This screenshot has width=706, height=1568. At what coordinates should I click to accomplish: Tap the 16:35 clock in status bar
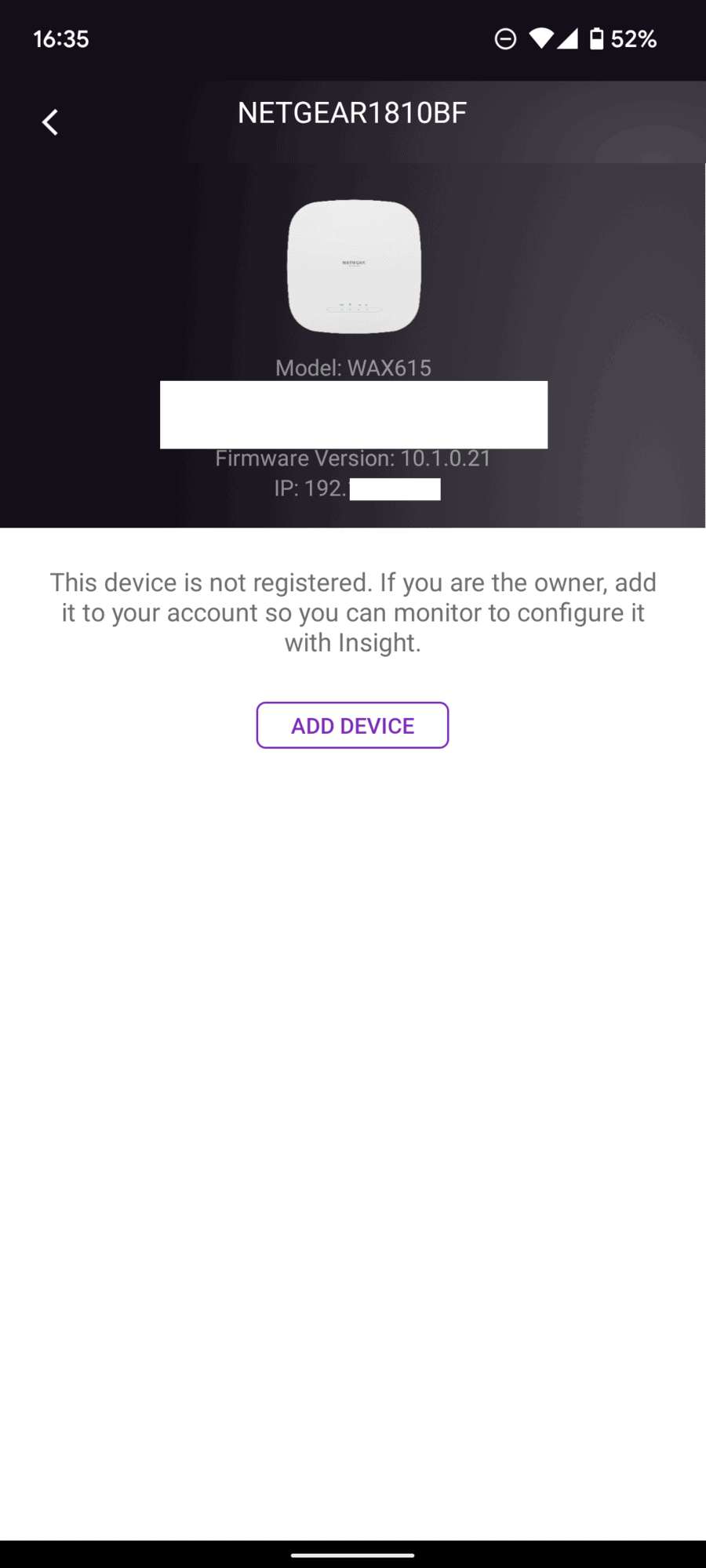pos(61,39)
